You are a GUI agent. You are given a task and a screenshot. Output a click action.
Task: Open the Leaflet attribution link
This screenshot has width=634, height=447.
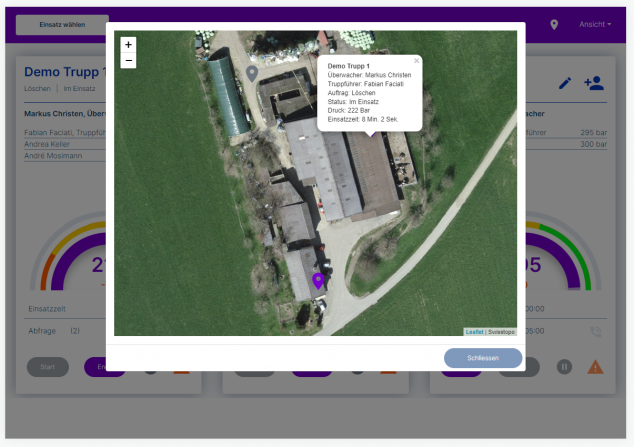click(474, 332)
